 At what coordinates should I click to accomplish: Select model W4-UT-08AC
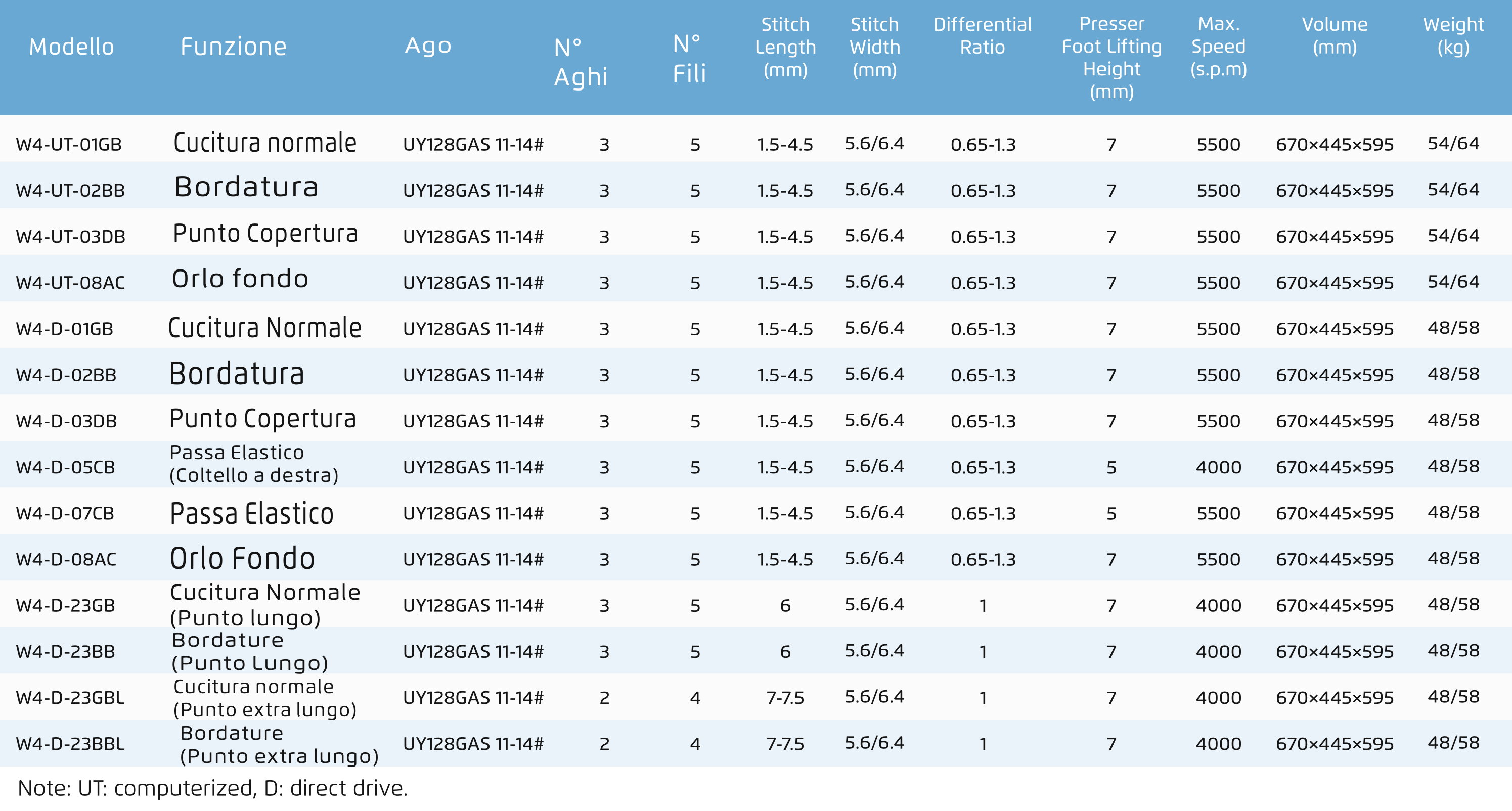(70, 283)
